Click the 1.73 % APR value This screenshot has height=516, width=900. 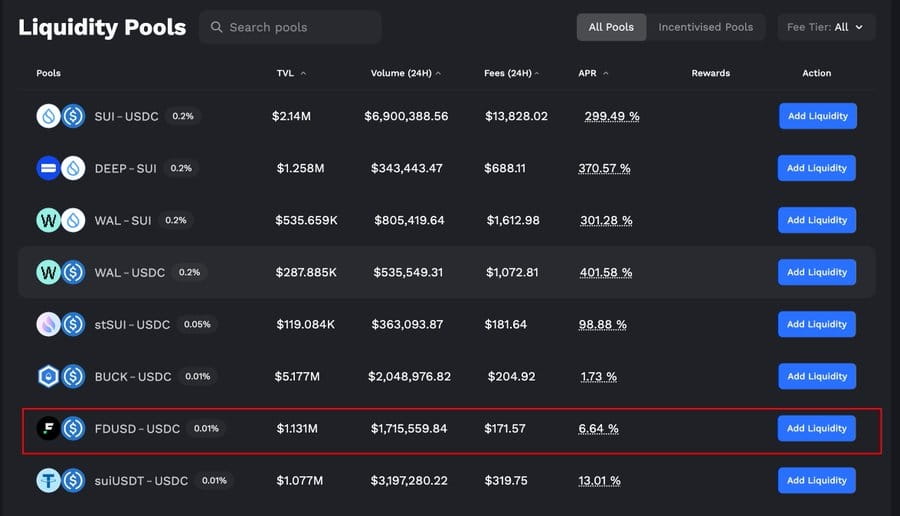tap(599, 377)
